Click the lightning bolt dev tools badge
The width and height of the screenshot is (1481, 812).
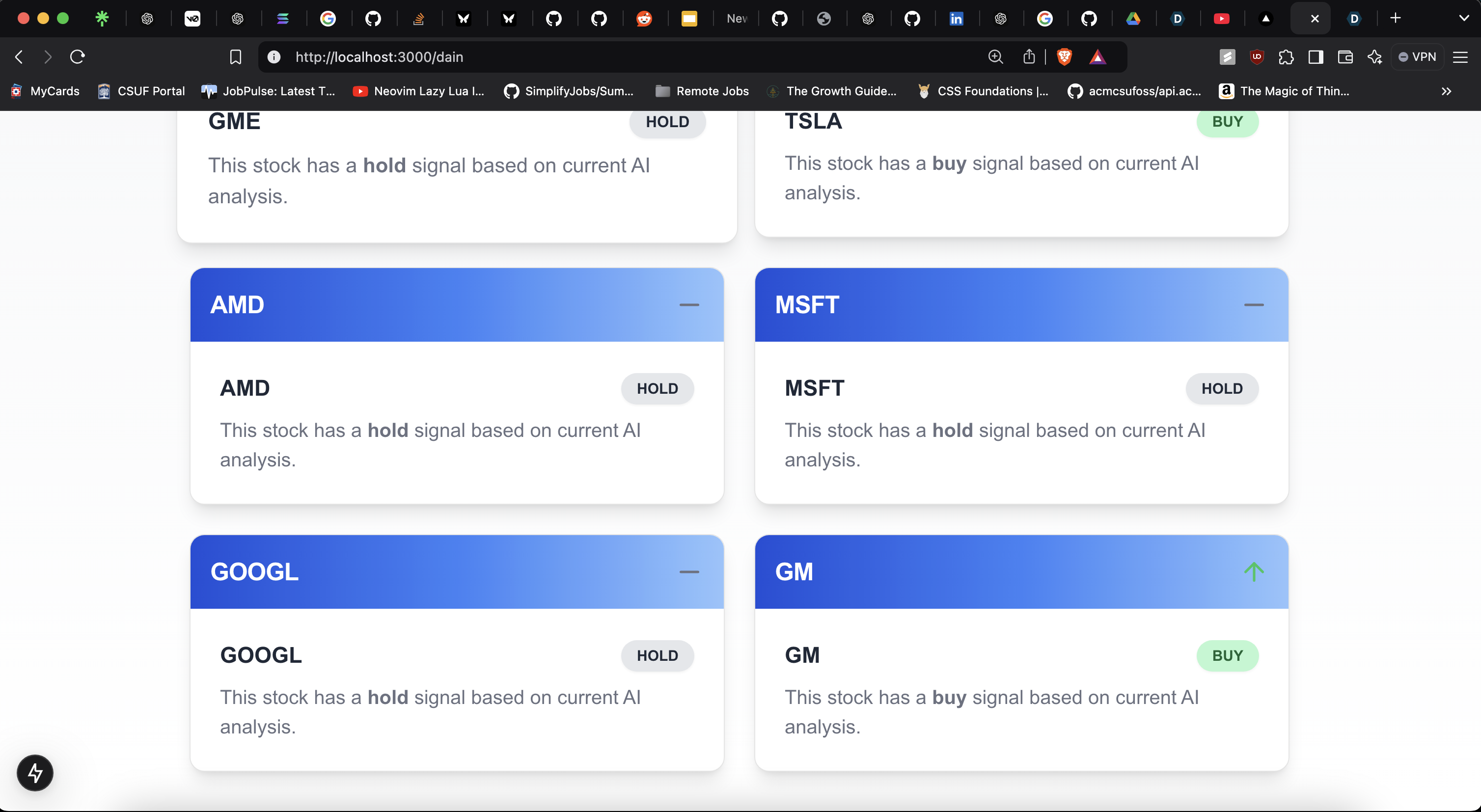(x=35, y=772)
